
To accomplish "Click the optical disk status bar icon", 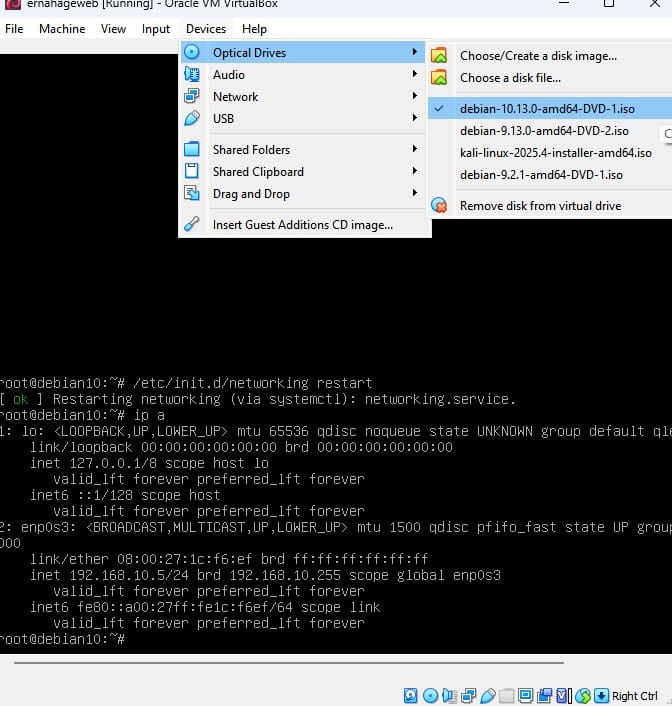I will (431, 696).
